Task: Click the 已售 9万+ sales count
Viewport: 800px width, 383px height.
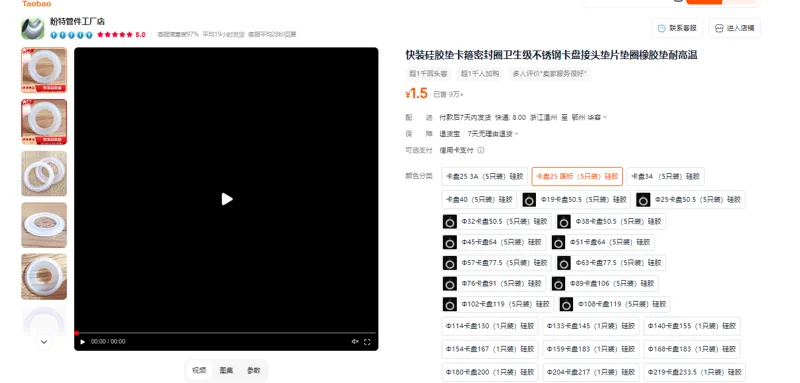Action: pyautogui.click(x=448, y=94)
